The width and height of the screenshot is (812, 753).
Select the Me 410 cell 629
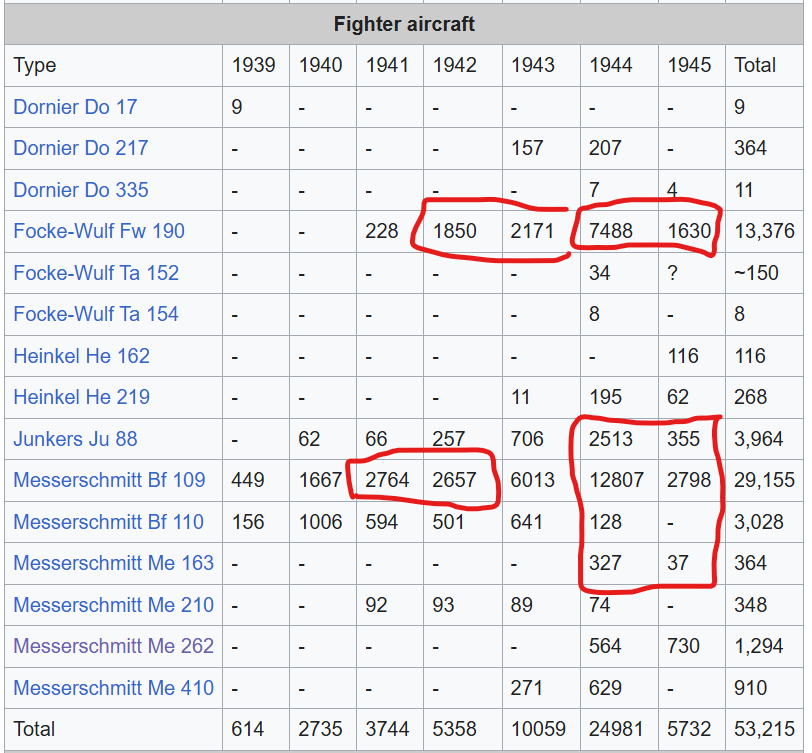(619, 688)
